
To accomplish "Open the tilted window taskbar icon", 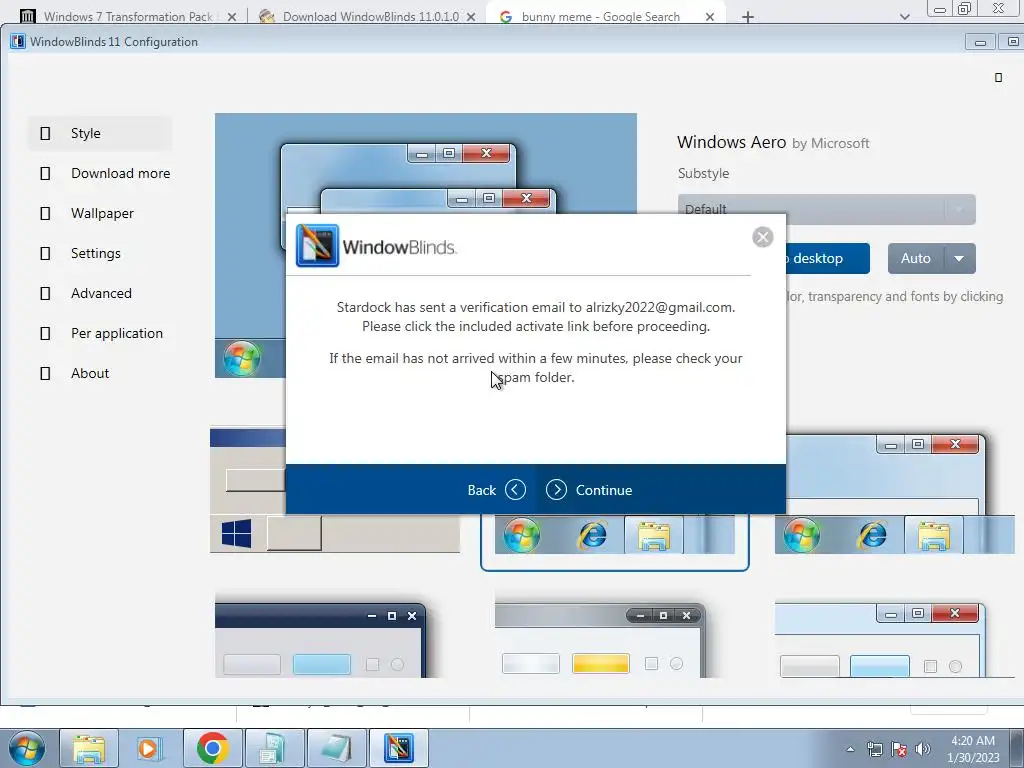I will (336, 748).
